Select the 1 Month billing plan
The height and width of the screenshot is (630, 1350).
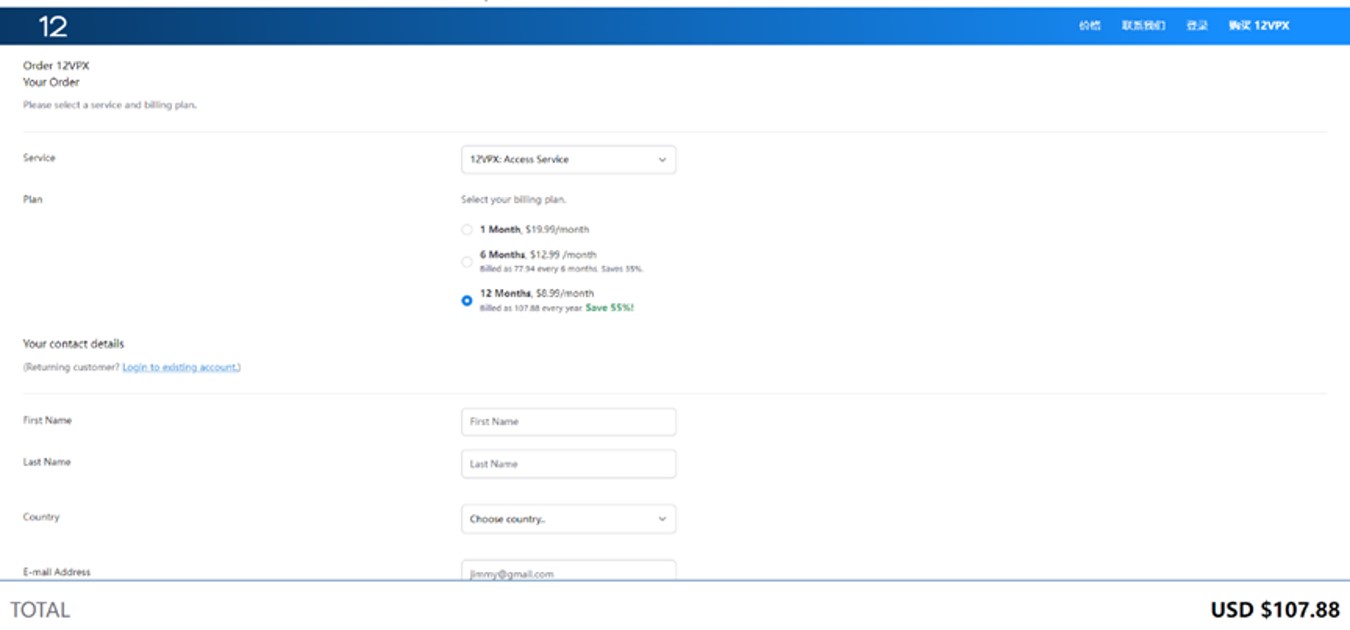[x=467, y=230]
